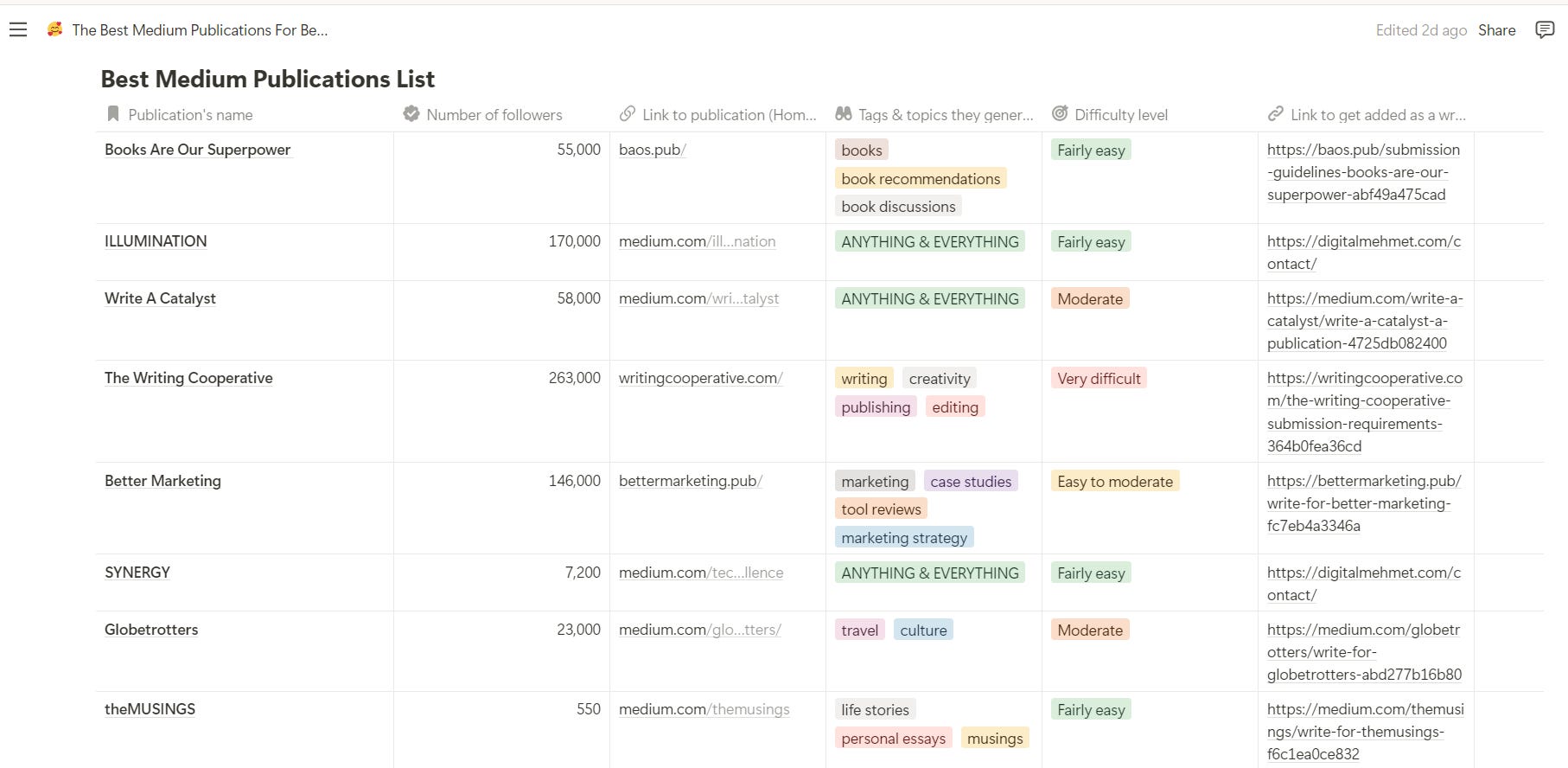Viewport: 1568px width, 768px height.
Task: Click the 'publishing' tag
Action: click(x=876, y=407)
